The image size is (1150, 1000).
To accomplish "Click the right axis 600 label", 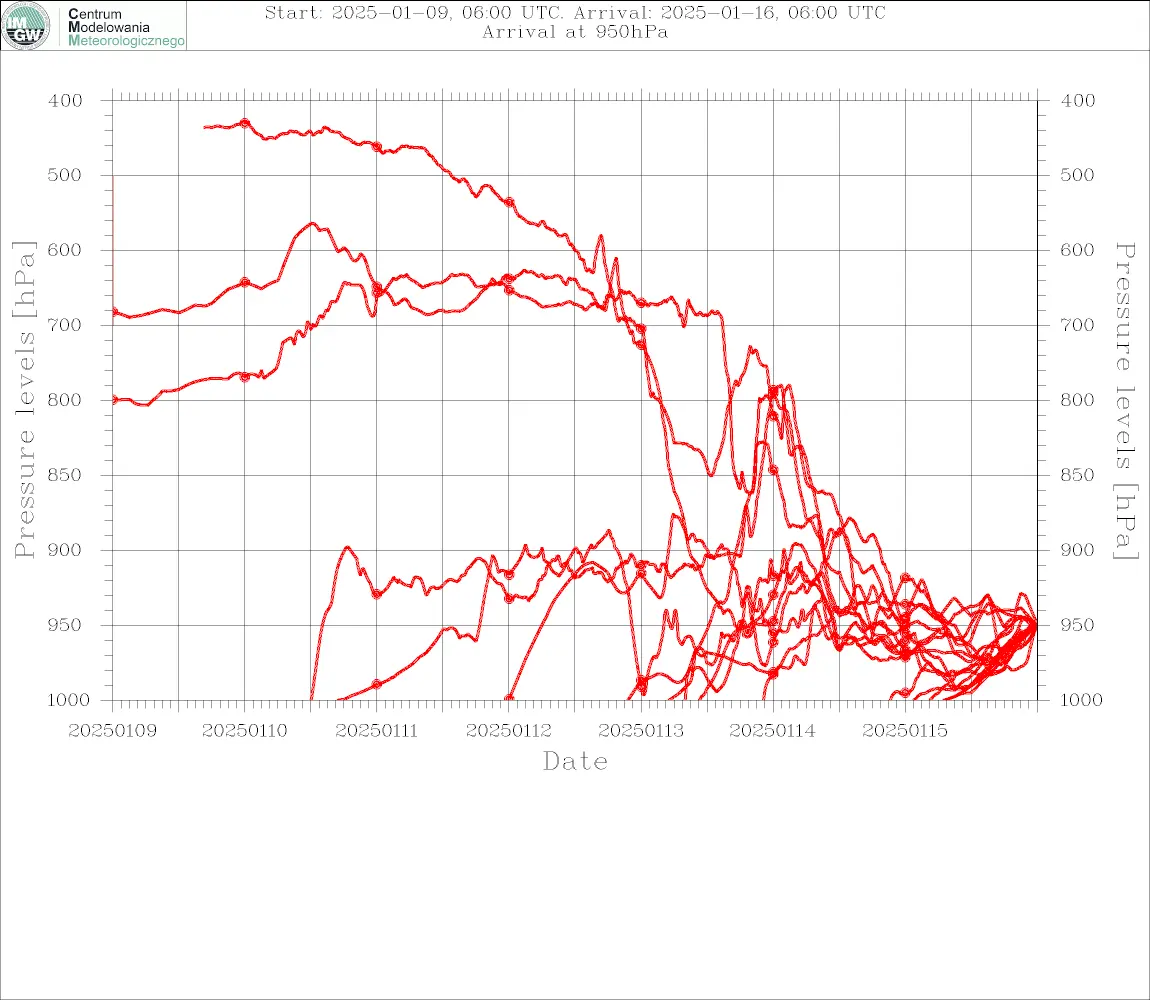I will 1077,250.
